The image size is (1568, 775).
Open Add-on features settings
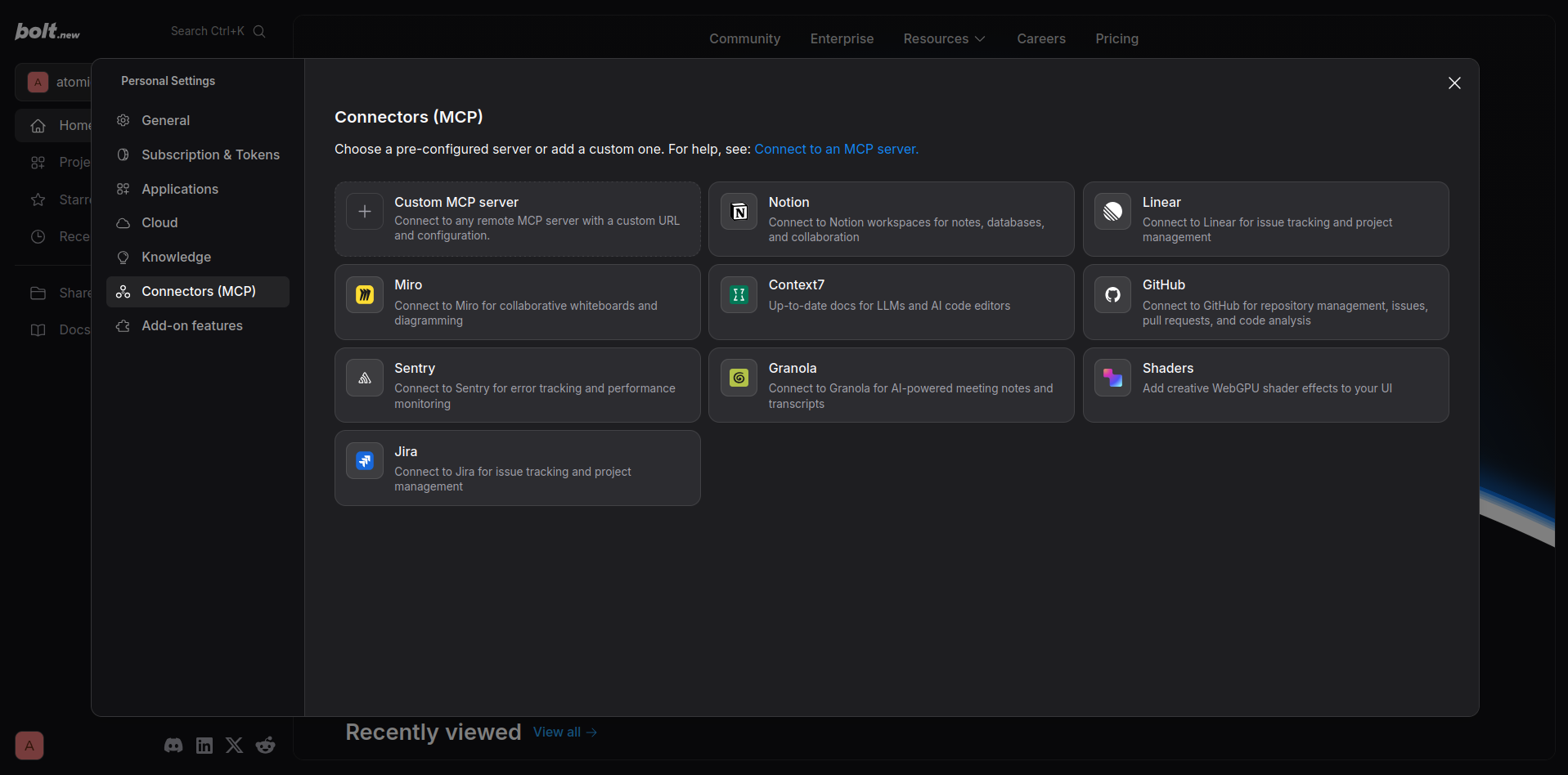pos(198,325)
